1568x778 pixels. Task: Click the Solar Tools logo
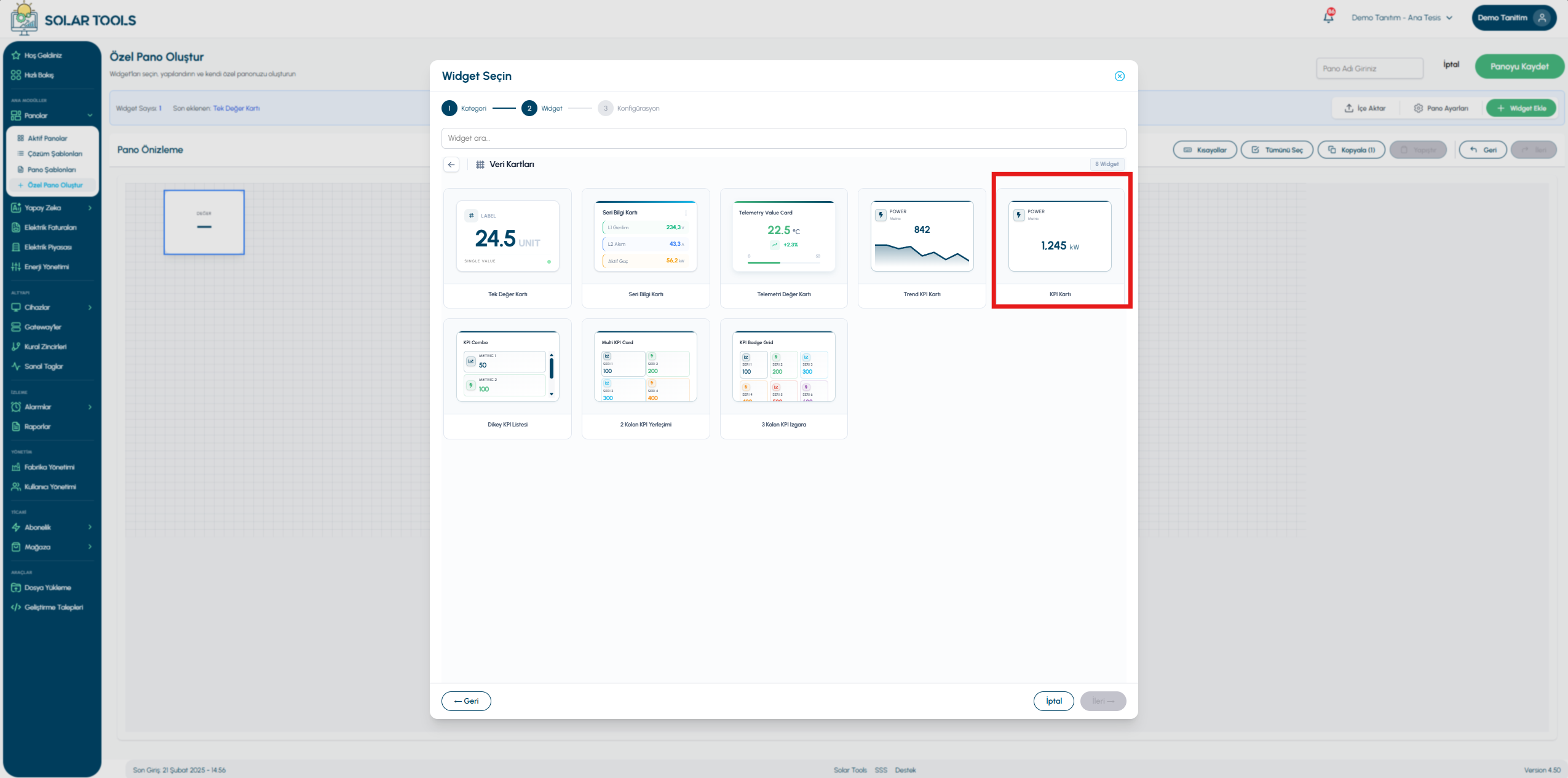[73, 19]
